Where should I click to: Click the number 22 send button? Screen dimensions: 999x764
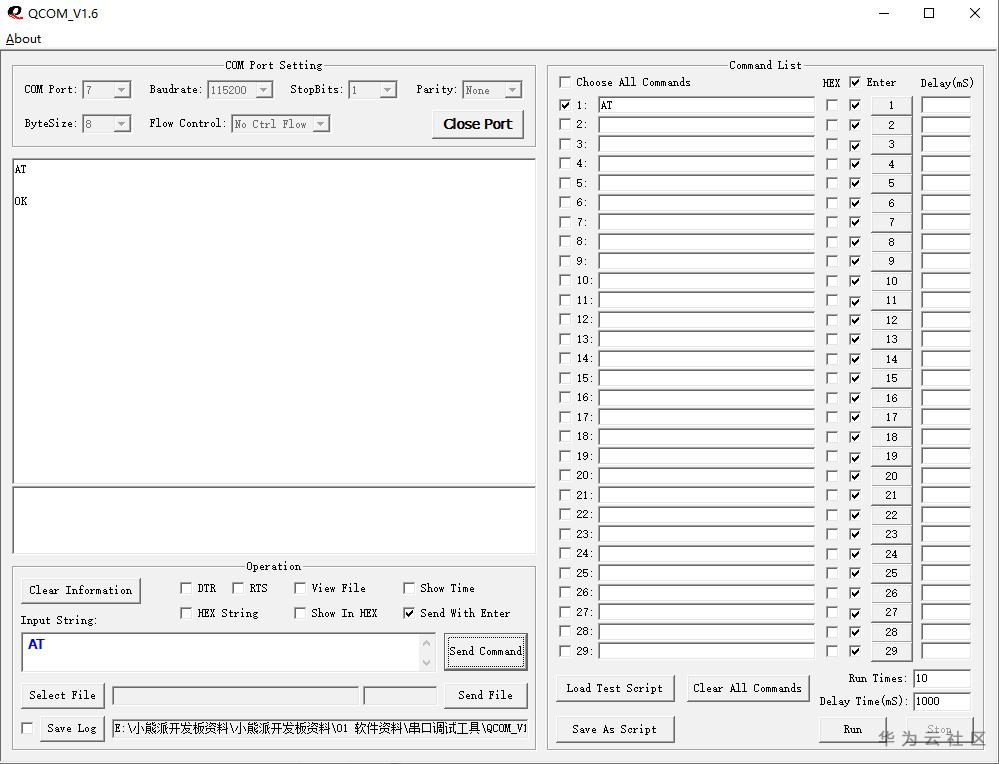click(x=891, y=515)
